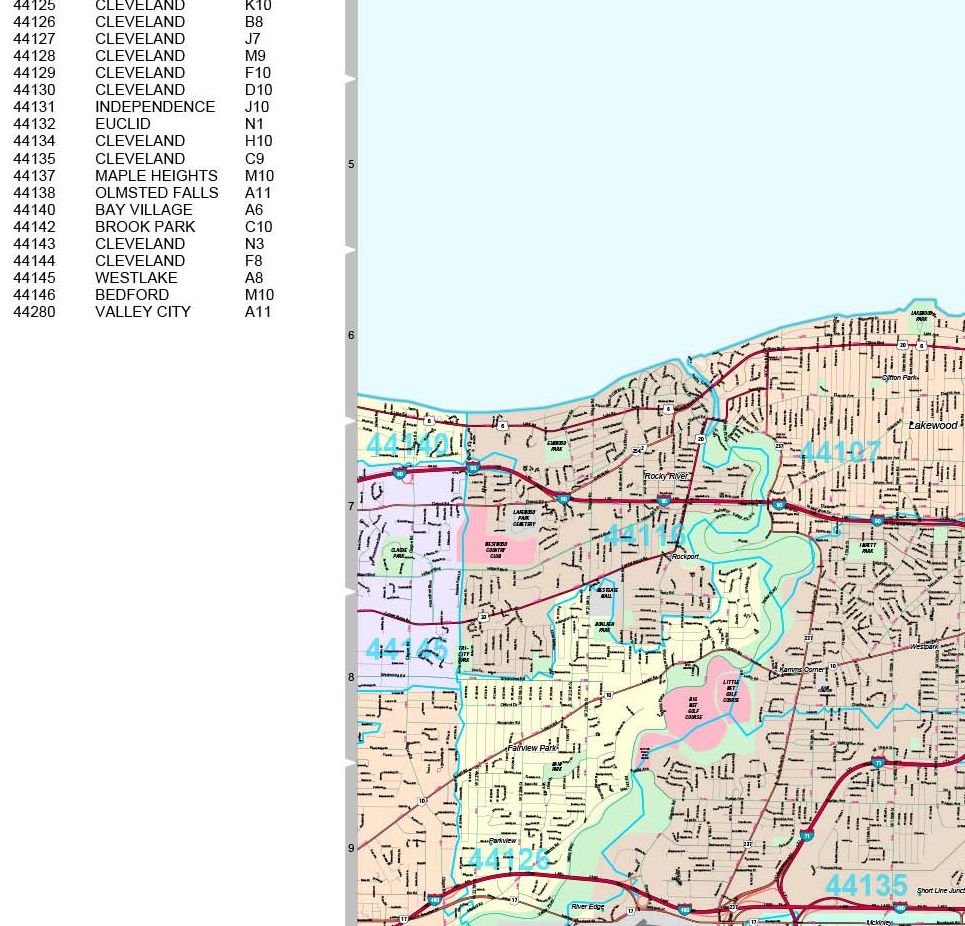
Task: Select BROOK PARK in the zip list
Action: (x=145, y=227)
